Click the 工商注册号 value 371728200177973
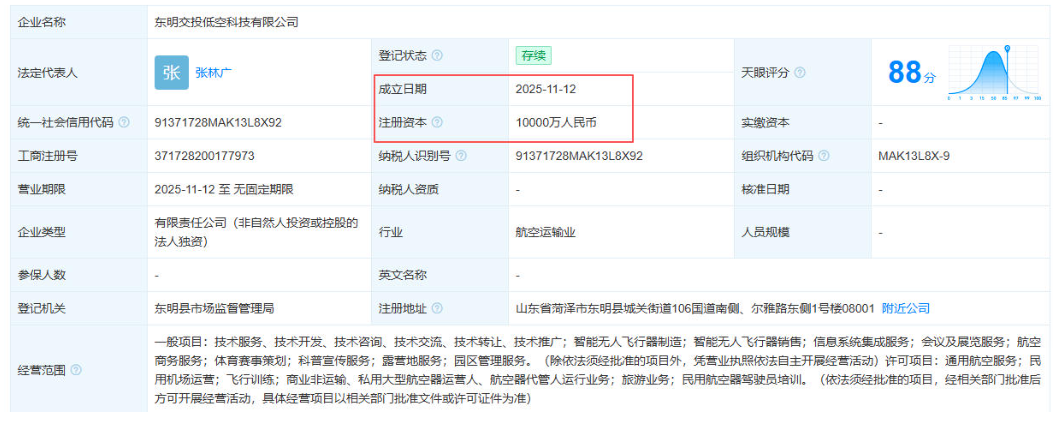The image size is (1060, 426). tap(205, 156)
